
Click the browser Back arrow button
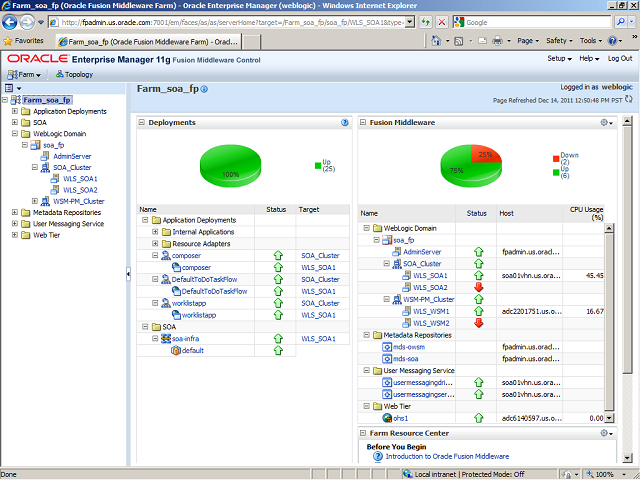tap(14, 20)
